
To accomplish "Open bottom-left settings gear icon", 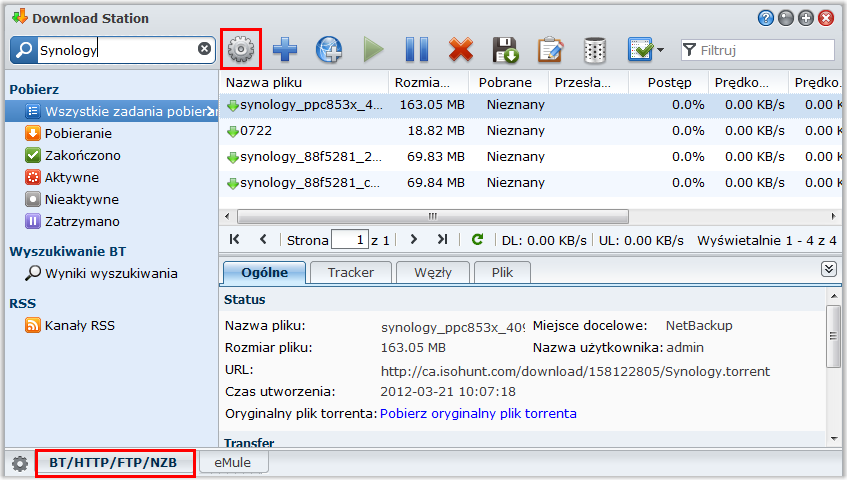I will pos(20,463).
